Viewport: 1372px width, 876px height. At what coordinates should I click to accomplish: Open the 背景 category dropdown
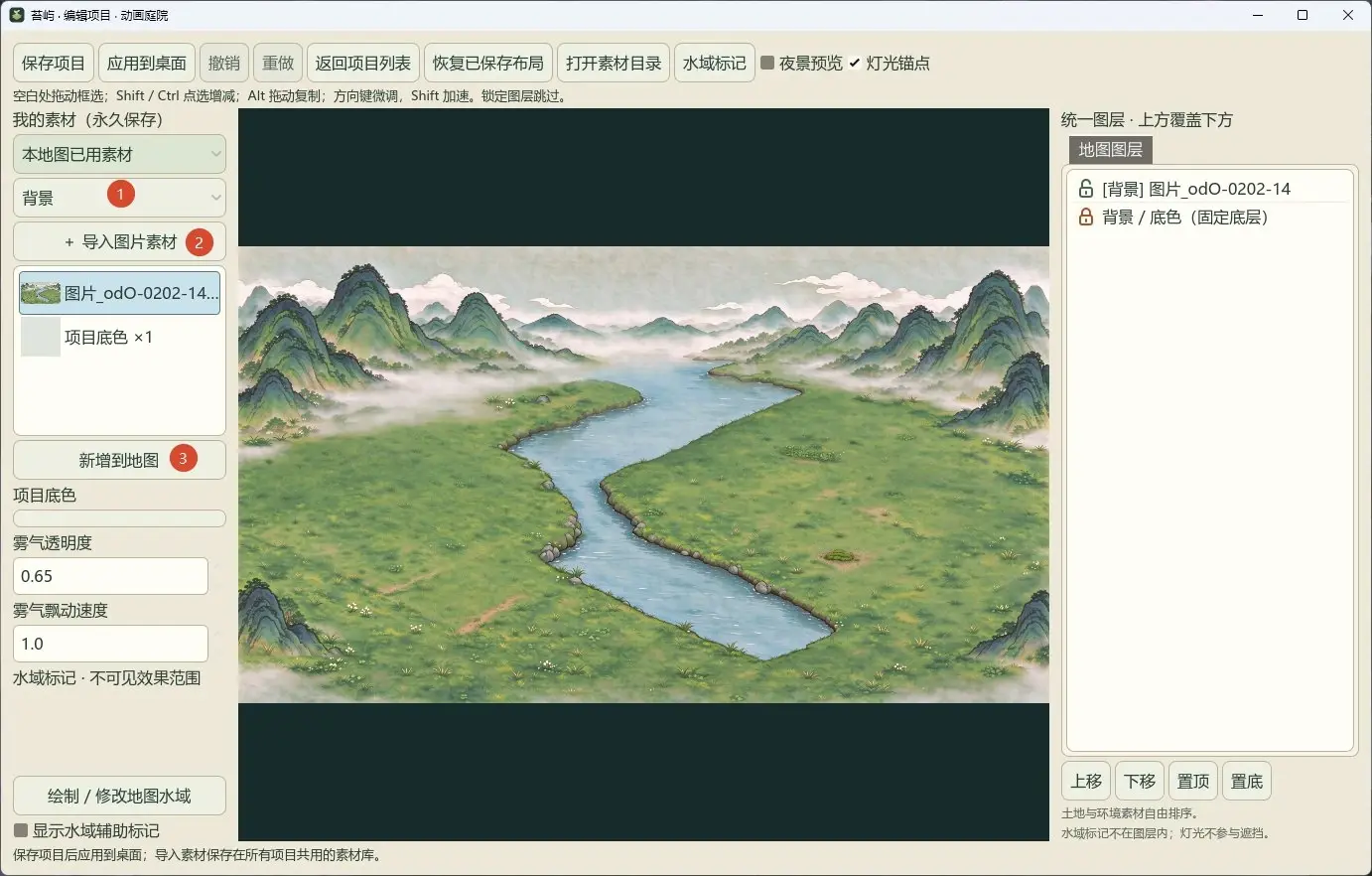pyautogui.click(x=119, y=198)
